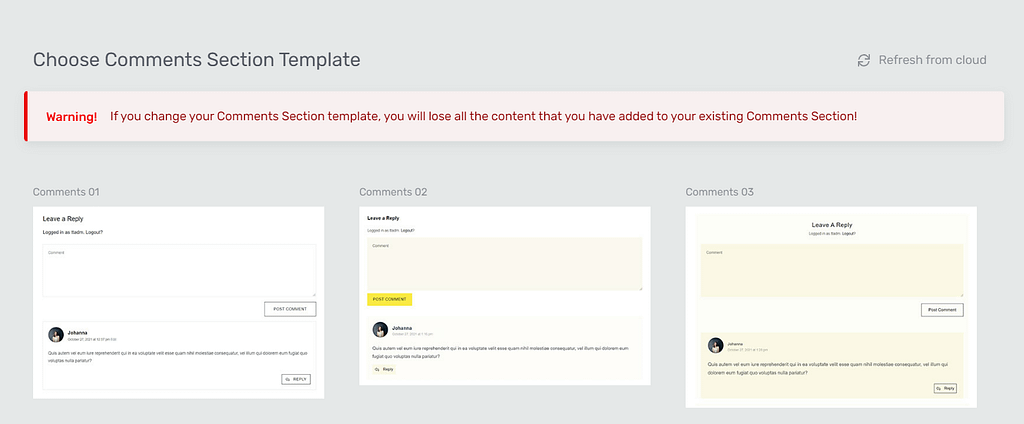The width and height of the screenshot is (1024, 424).
Task: Click the Logout link in Comments 01
Action: [x=92, y=232]
